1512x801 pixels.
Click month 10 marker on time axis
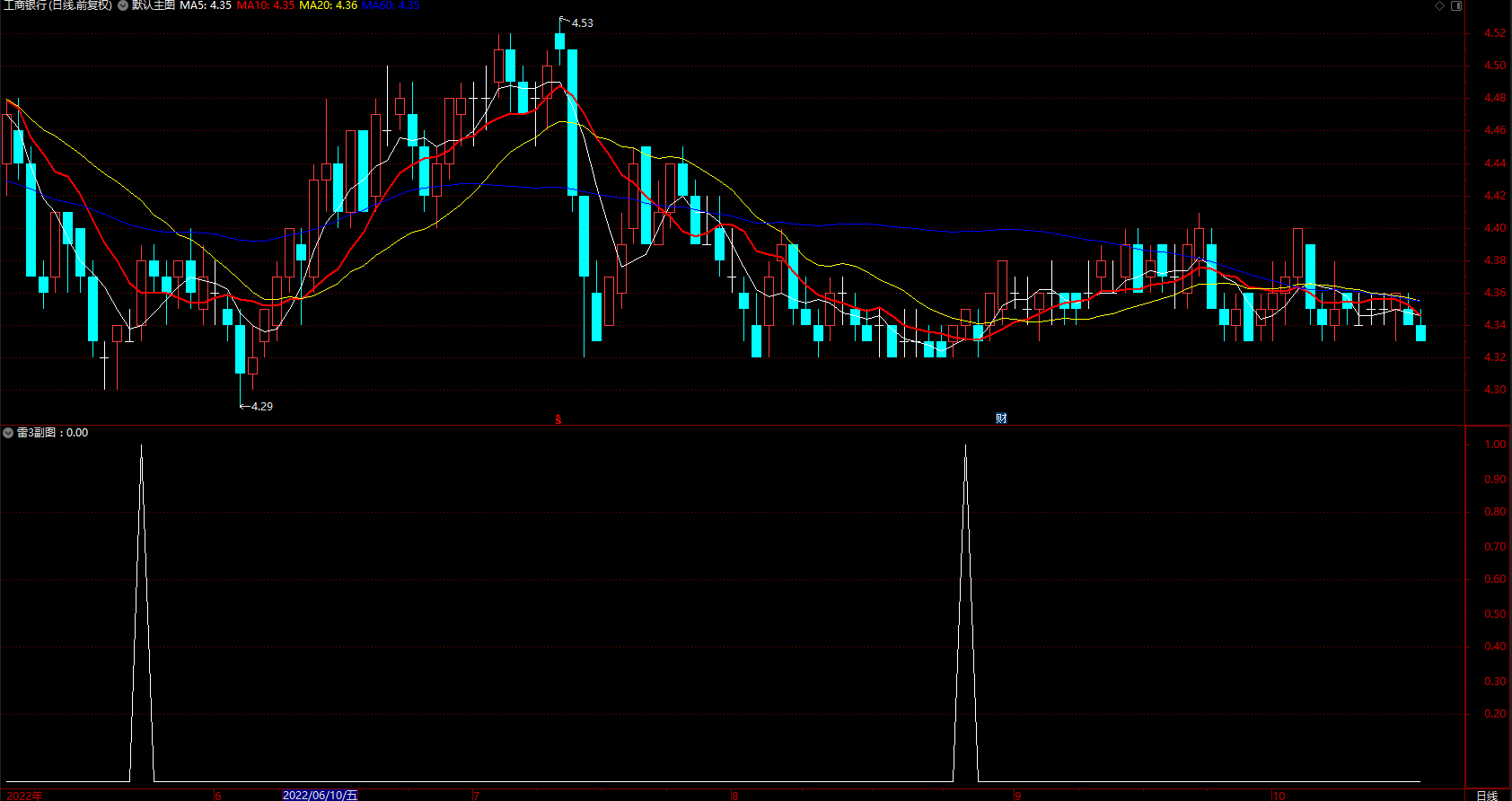[x=1279, y=795]
